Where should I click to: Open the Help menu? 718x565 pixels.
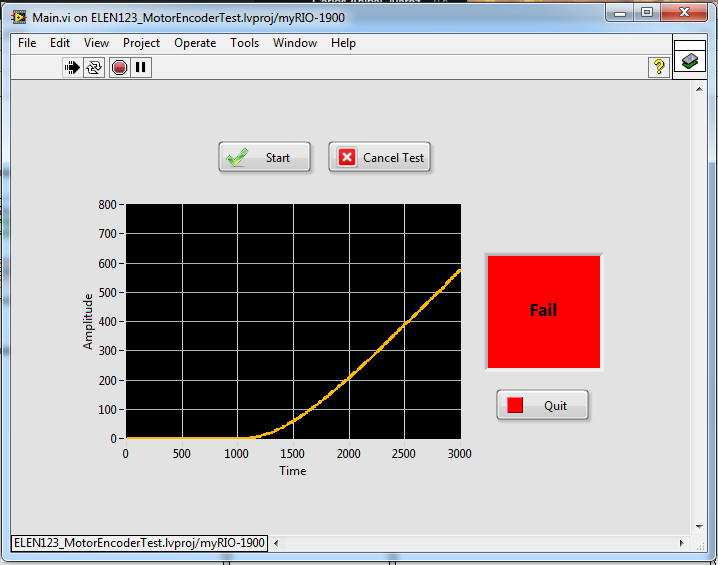point(343,43)
